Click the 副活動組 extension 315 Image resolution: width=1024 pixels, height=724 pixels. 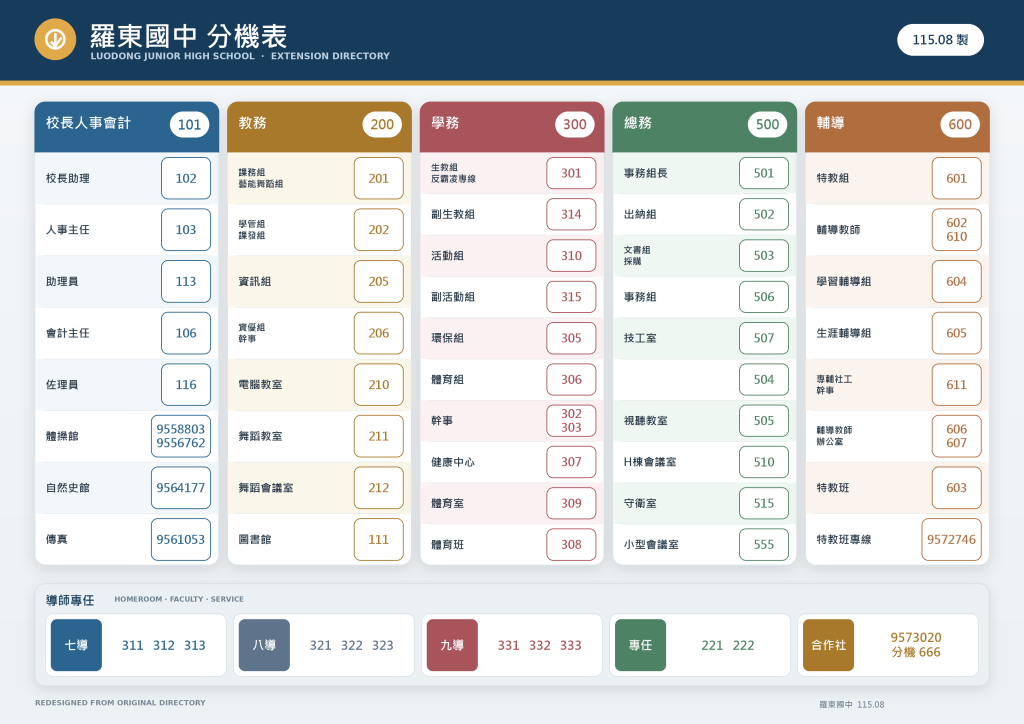pyautogui.click(x=571, y=296)
